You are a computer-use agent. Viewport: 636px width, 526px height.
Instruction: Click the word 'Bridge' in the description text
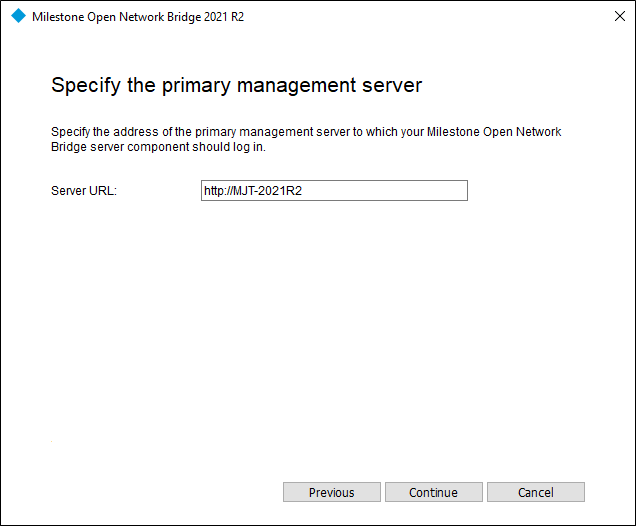point(69,146)
